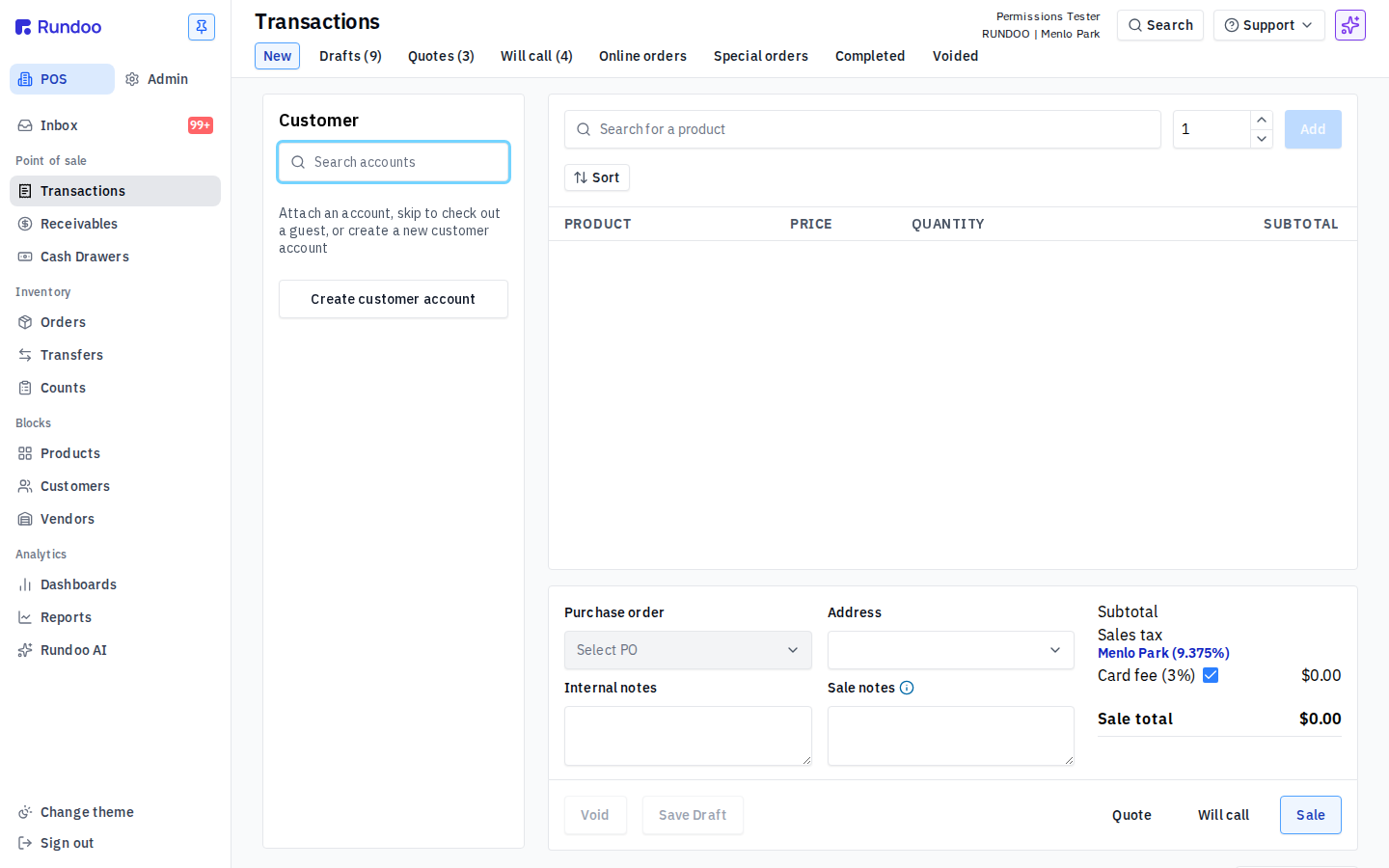This screenshot has width=1389, height=868.
Task: Click the Sale notes info icon
Action: tap(907, 688)
